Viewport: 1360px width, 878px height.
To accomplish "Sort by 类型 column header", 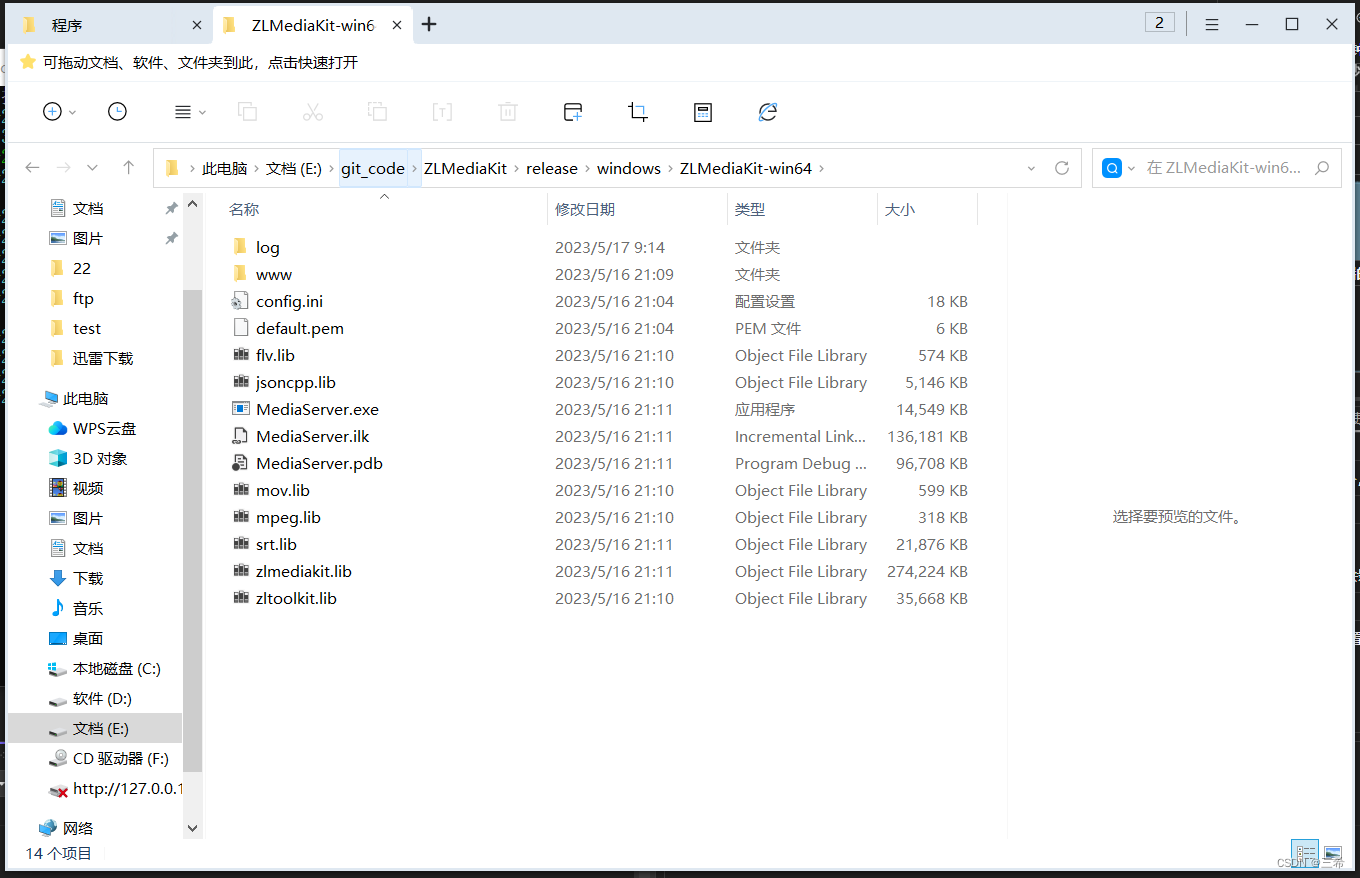I will (750, 209).
